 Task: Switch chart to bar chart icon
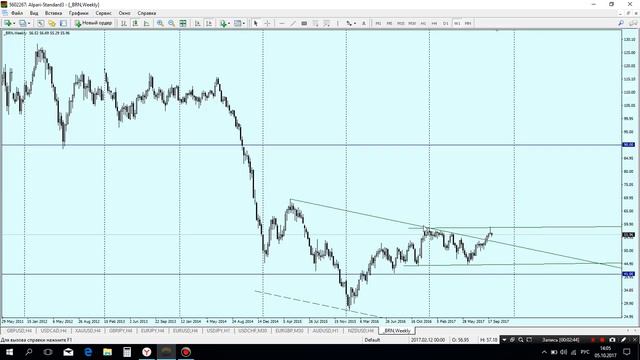(x=124, y=24)
